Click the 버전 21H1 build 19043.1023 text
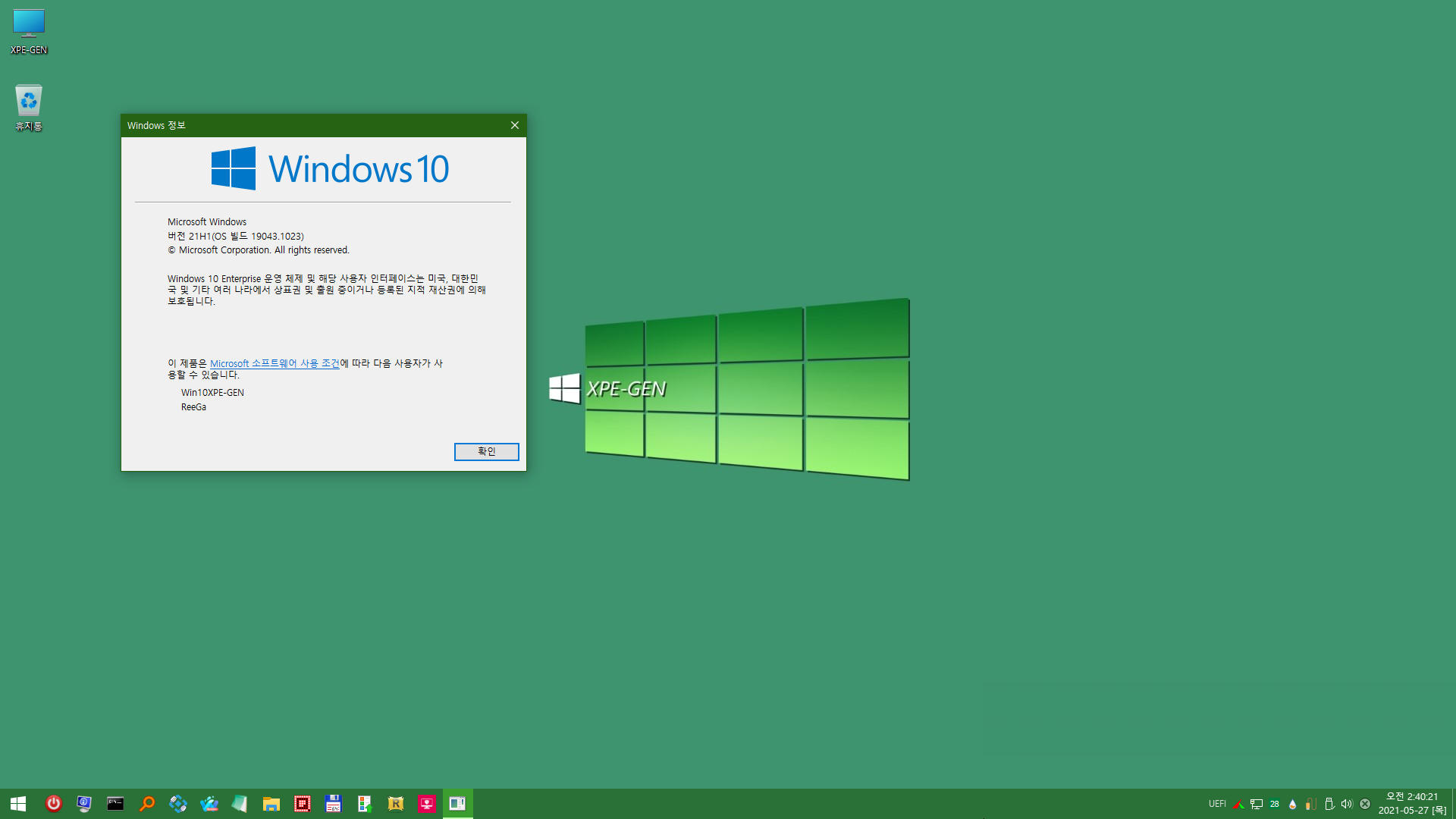The height and width of the screenshot is (819, 1456). (236, 237)
